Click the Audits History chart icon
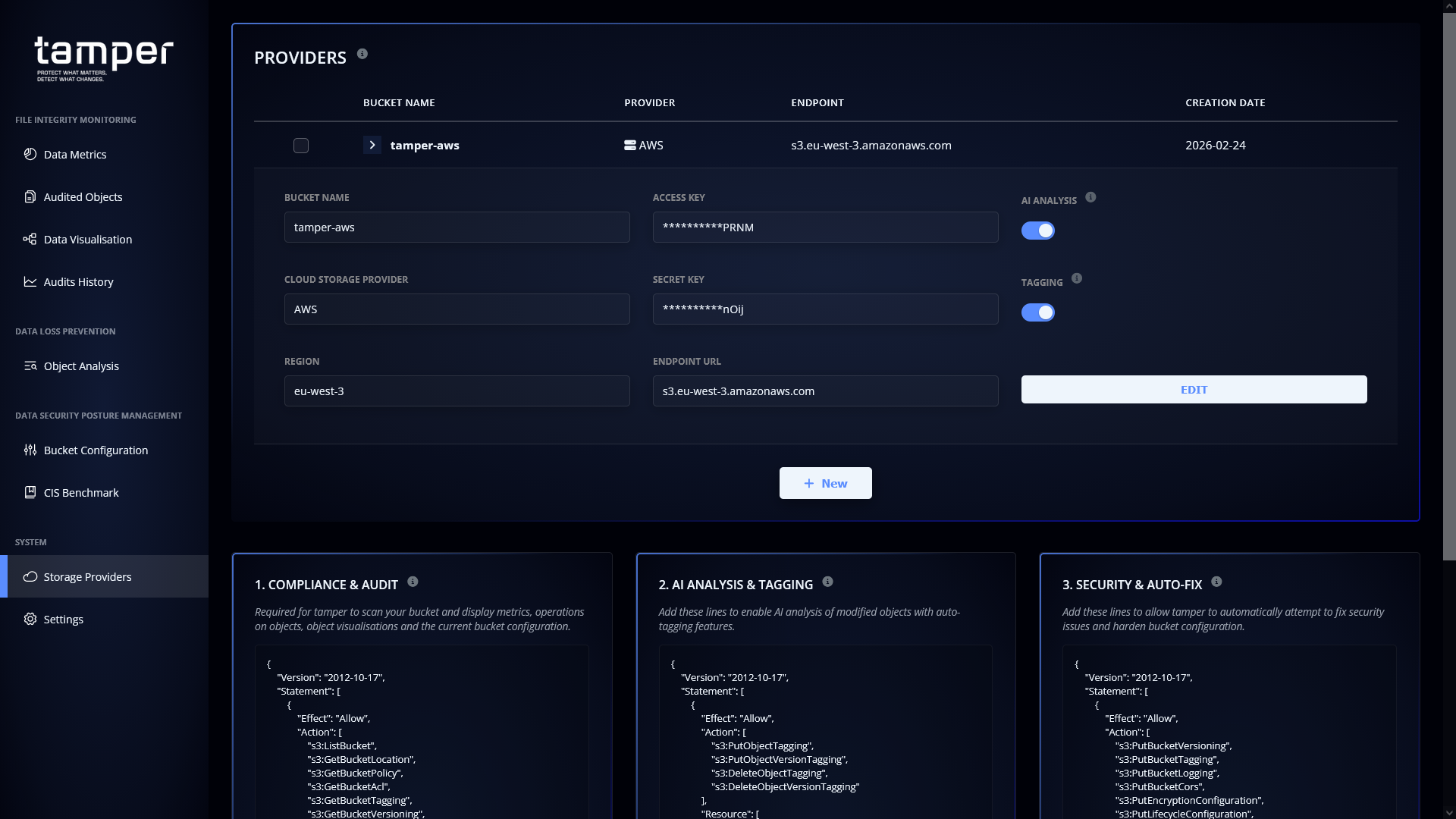Screen dimensions: 1456x819 (30, 281)
